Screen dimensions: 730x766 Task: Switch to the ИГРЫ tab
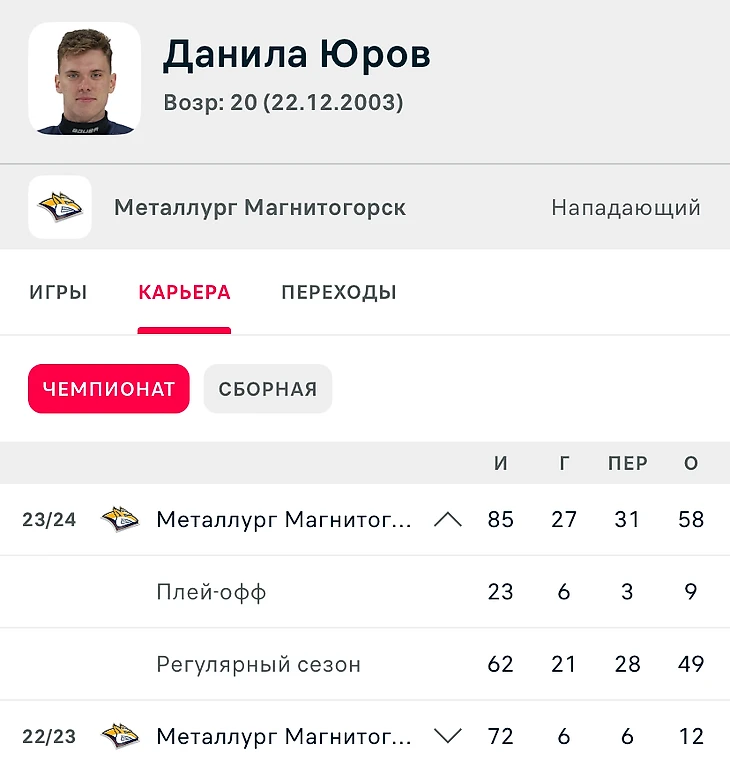point(58,293)
